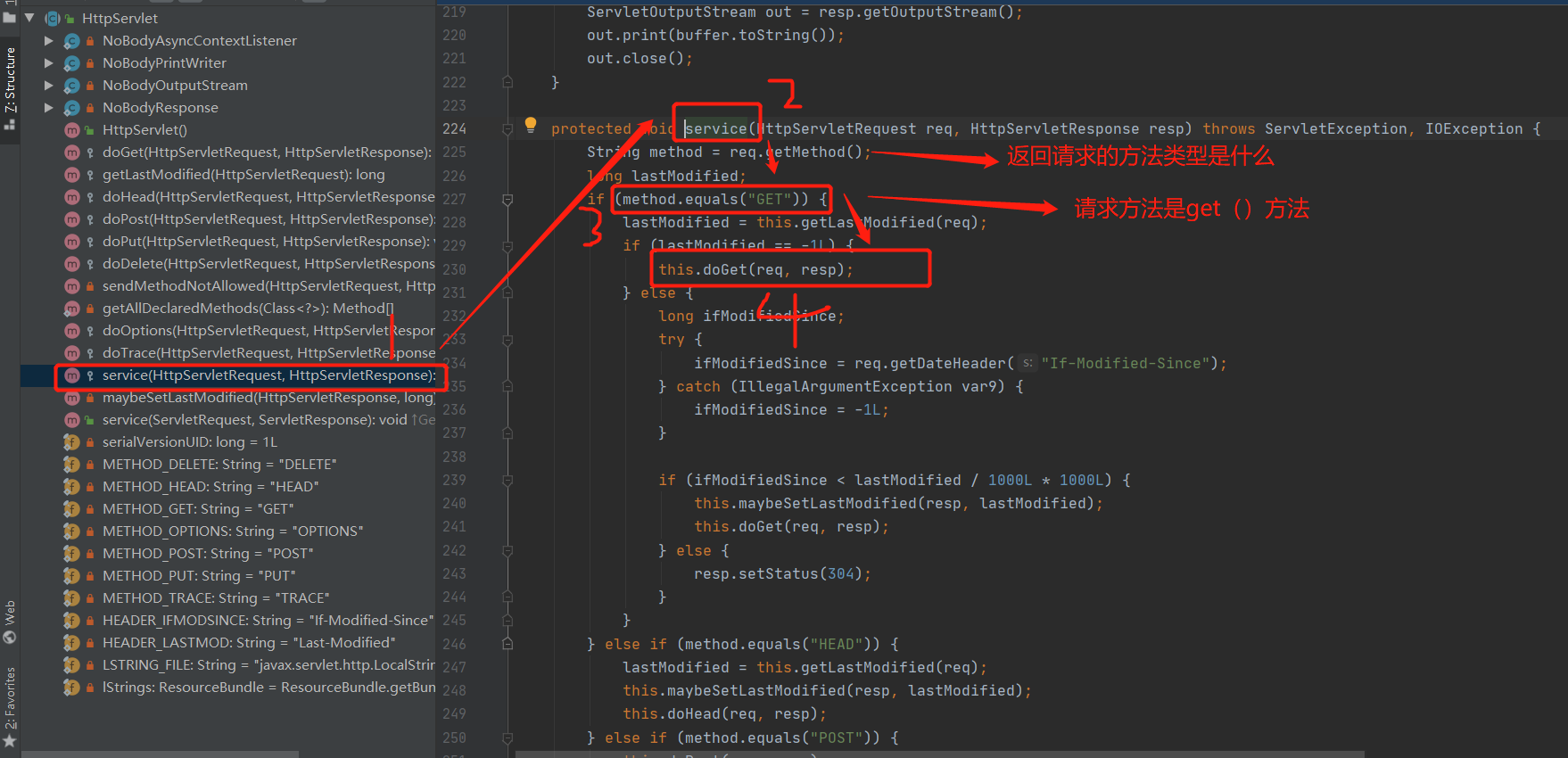The width and height of the screenshot is (1568, 758).
Task: Click field icon beside METHOD_HEAD
Action: pos(72,487)
